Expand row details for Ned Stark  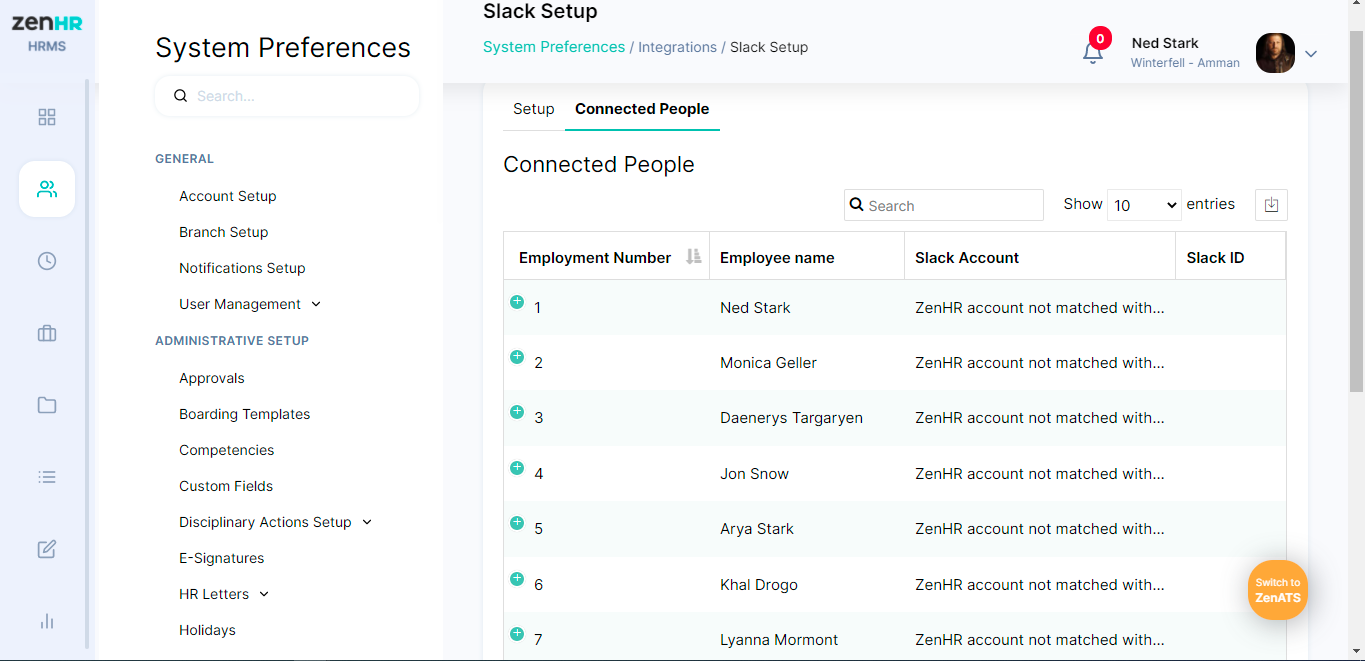[517, 302]
